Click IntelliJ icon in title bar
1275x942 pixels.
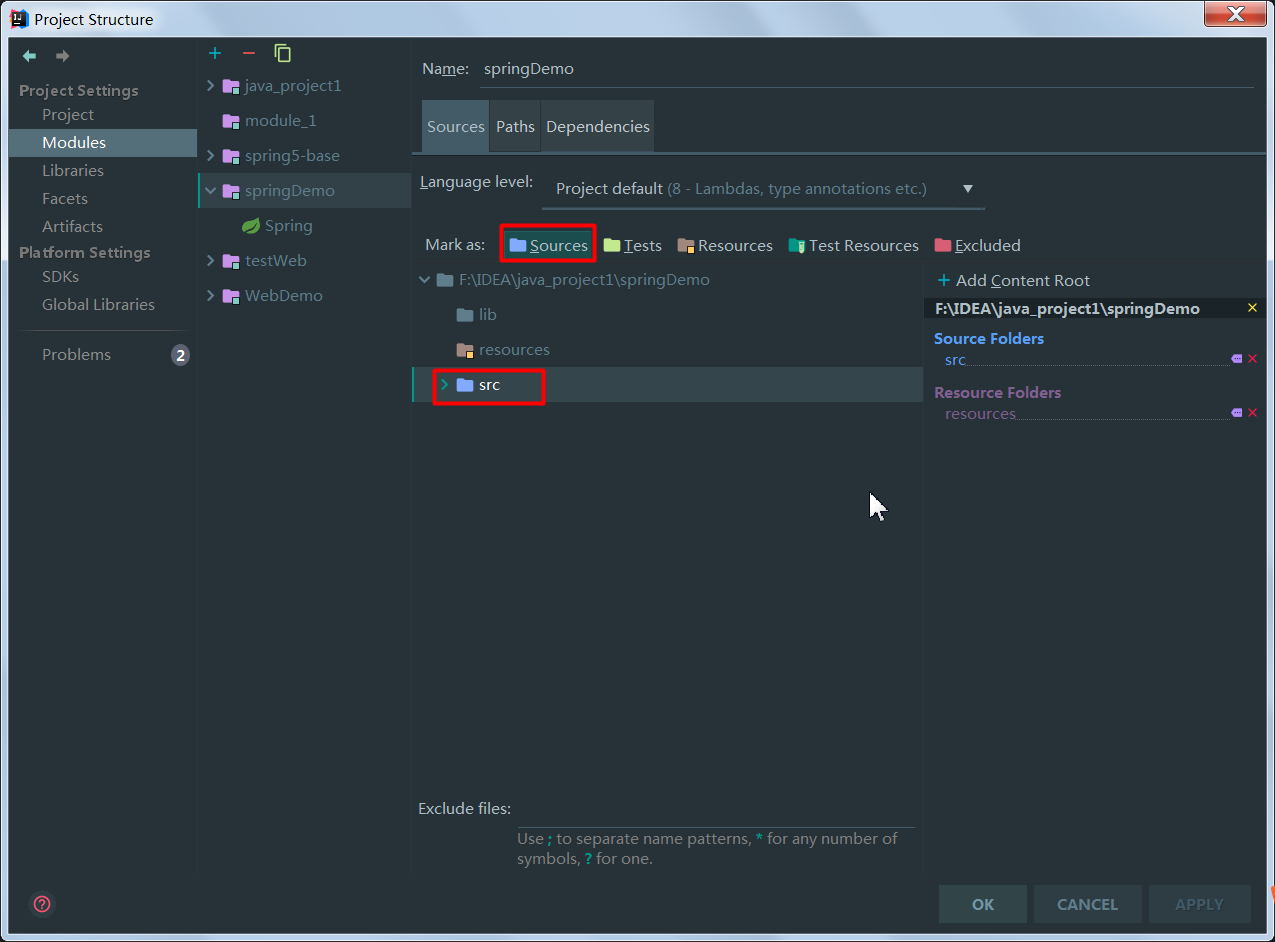pos(19,18)
